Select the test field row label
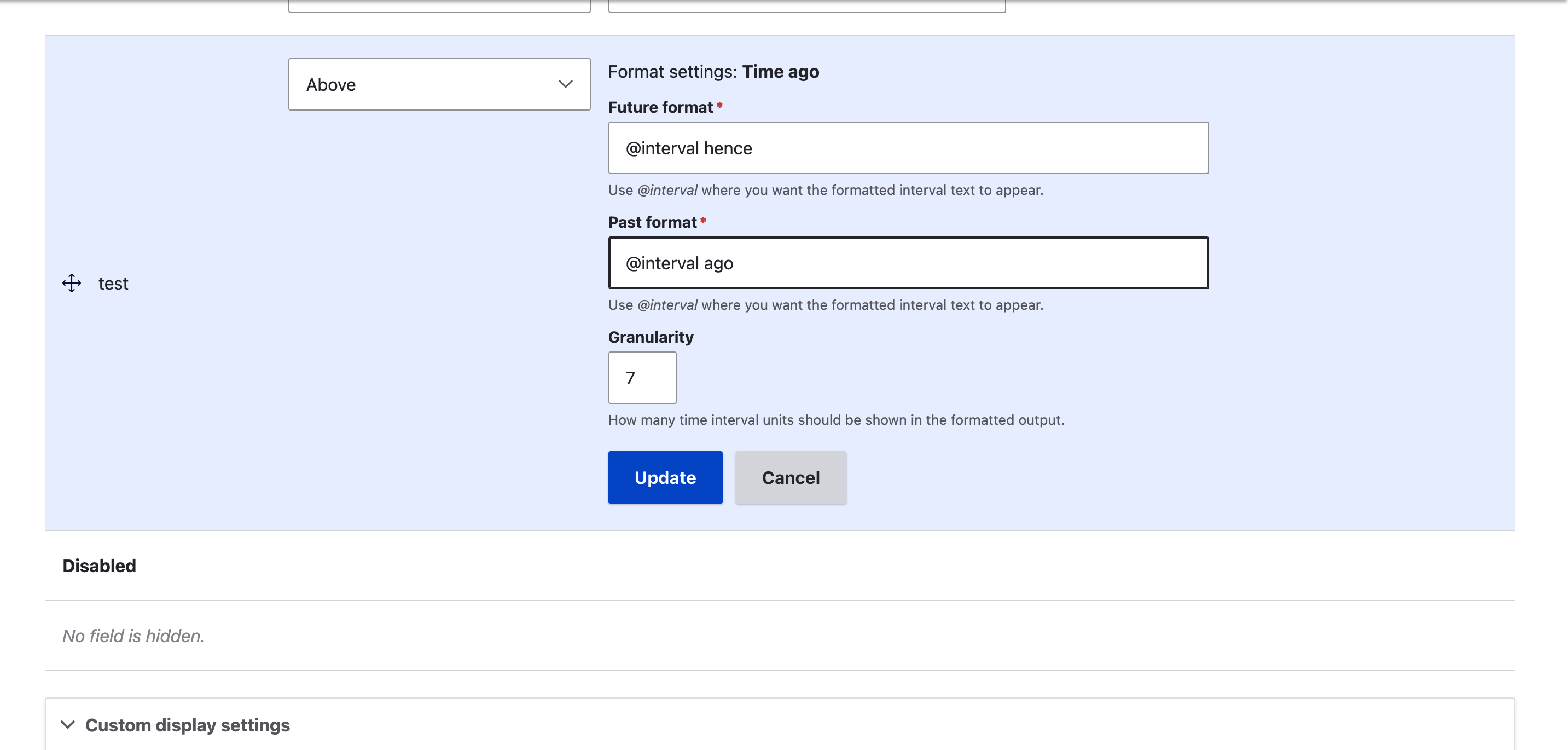The width and height of the screenshot is (1568, 750). 113,282
